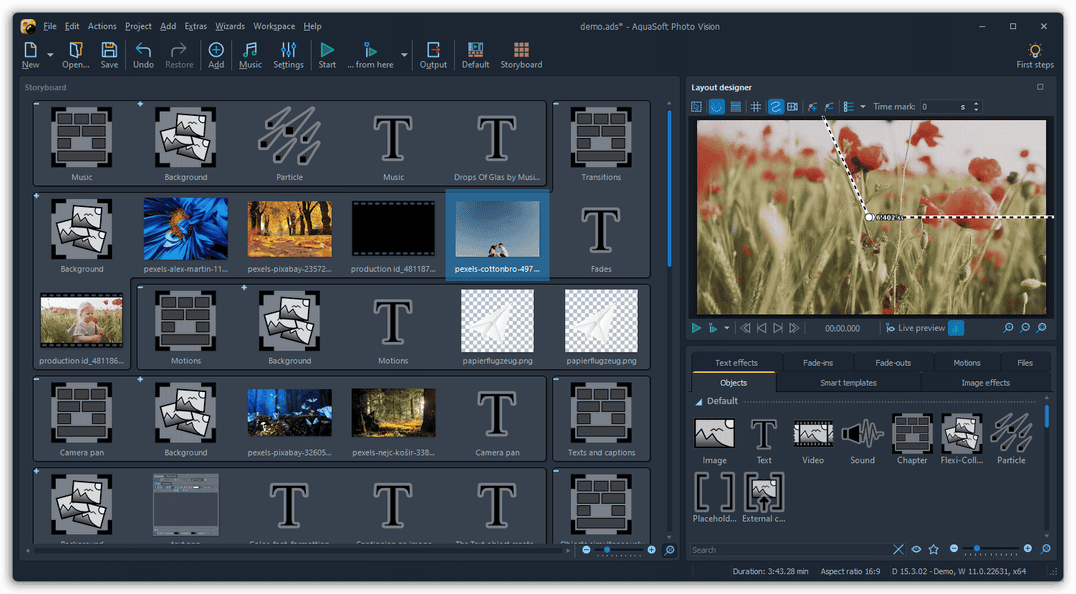Image resolution: width=1076 pixels, height=594 pixels.
Task: Toggle visibility eye filter in toolbox
Action: (x=916, y=549)
